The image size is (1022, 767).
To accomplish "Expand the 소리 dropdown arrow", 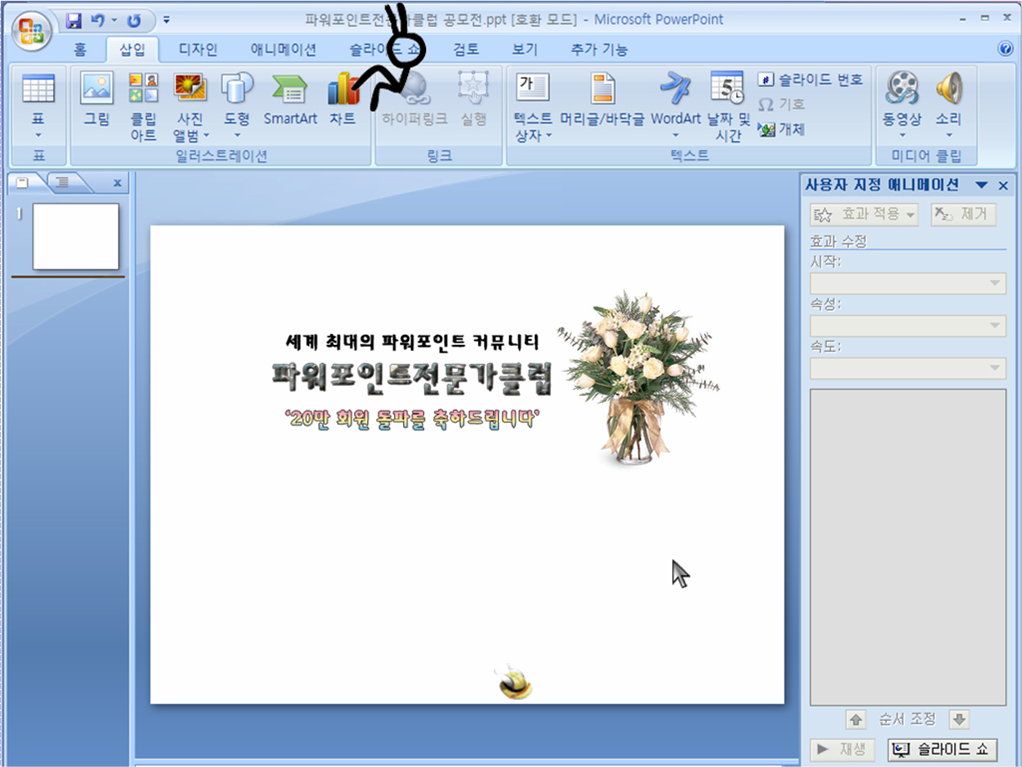I will (948, 135).
